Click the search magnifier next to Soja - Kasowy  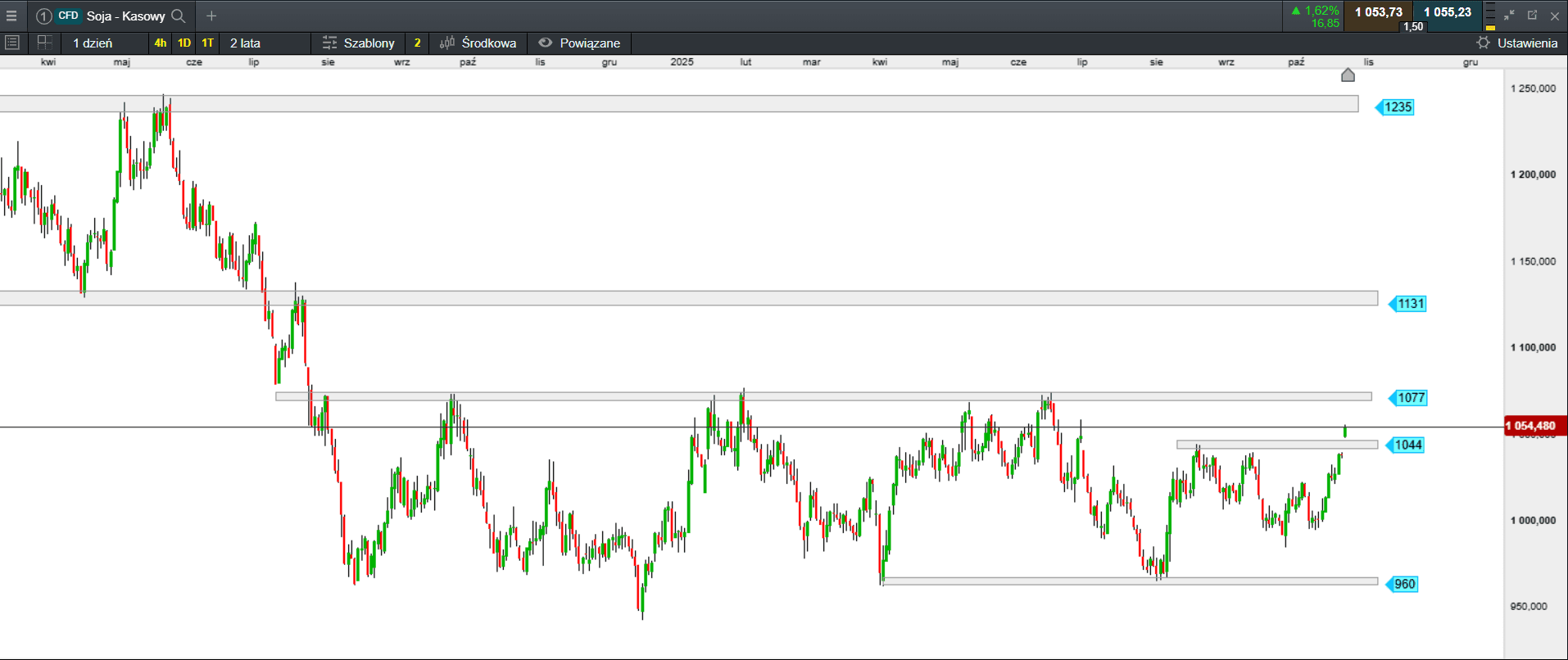coord(178,16)
